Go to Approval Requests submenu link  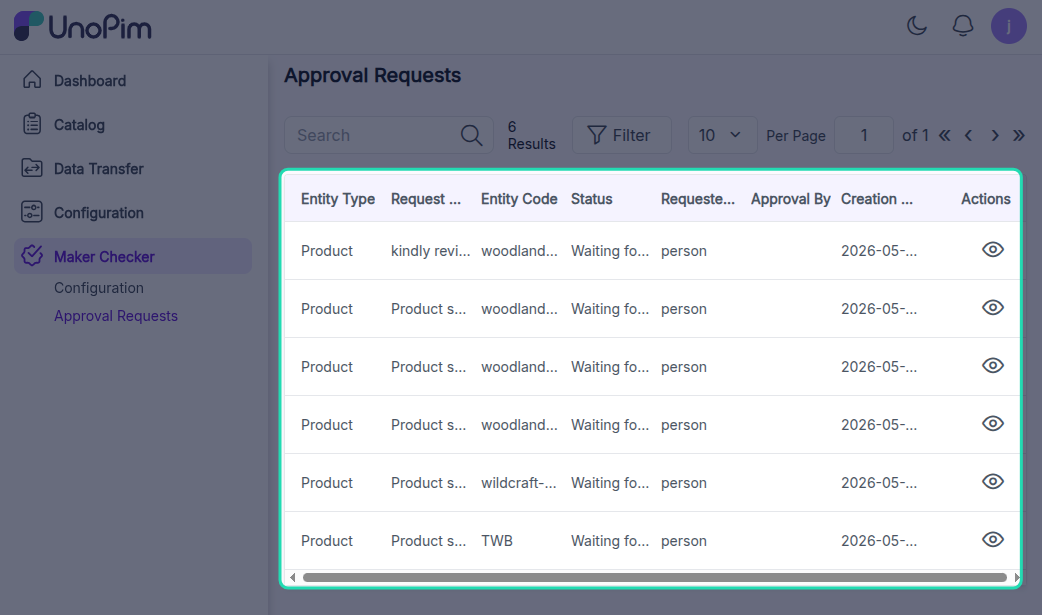tap(116, 316)
